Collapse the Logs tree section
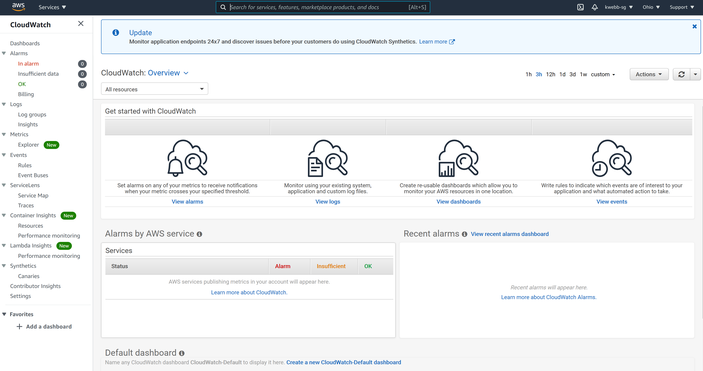 pos(4,104)
